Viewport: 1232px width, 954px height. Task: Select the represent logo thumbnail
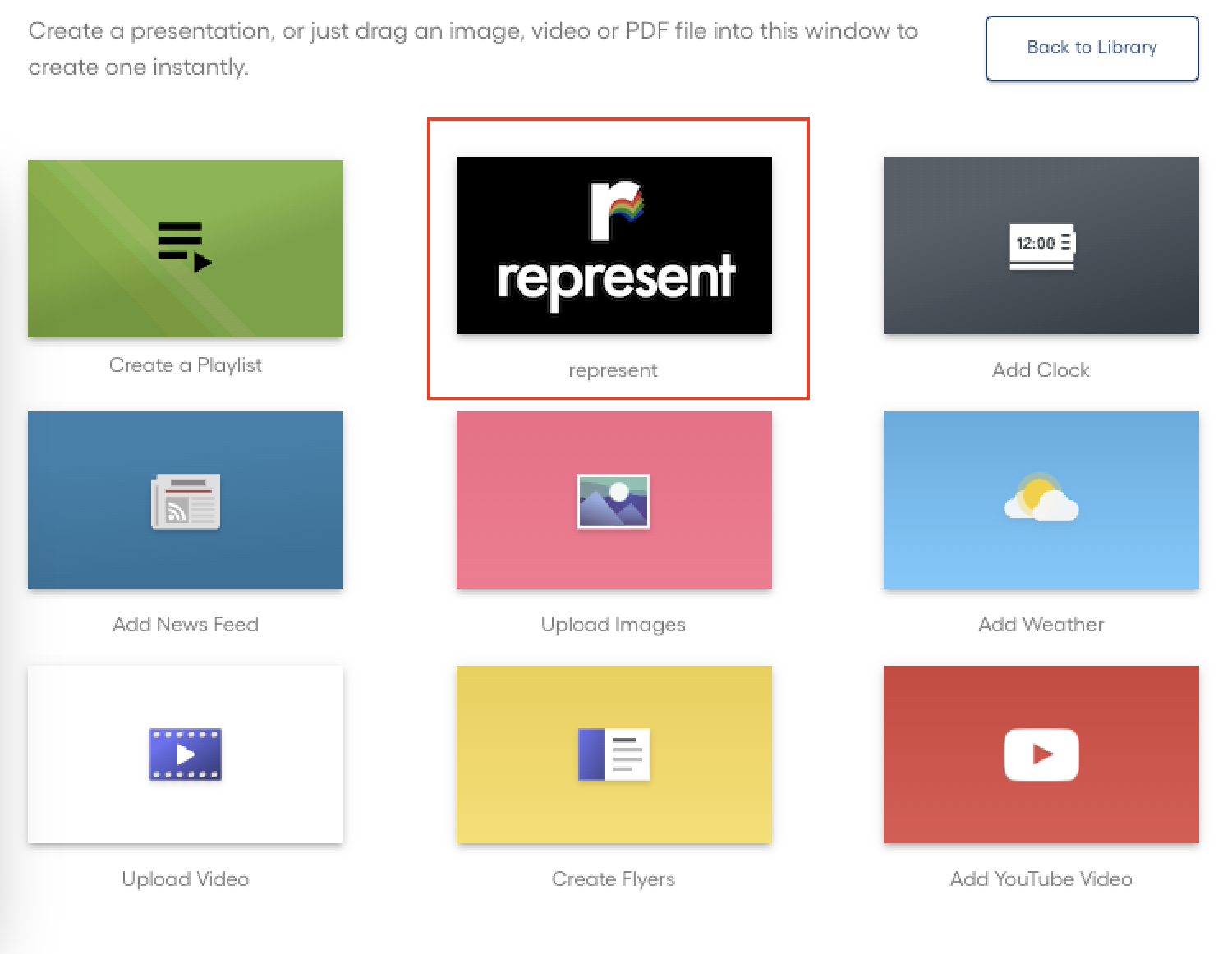click(x=614, y=245)
